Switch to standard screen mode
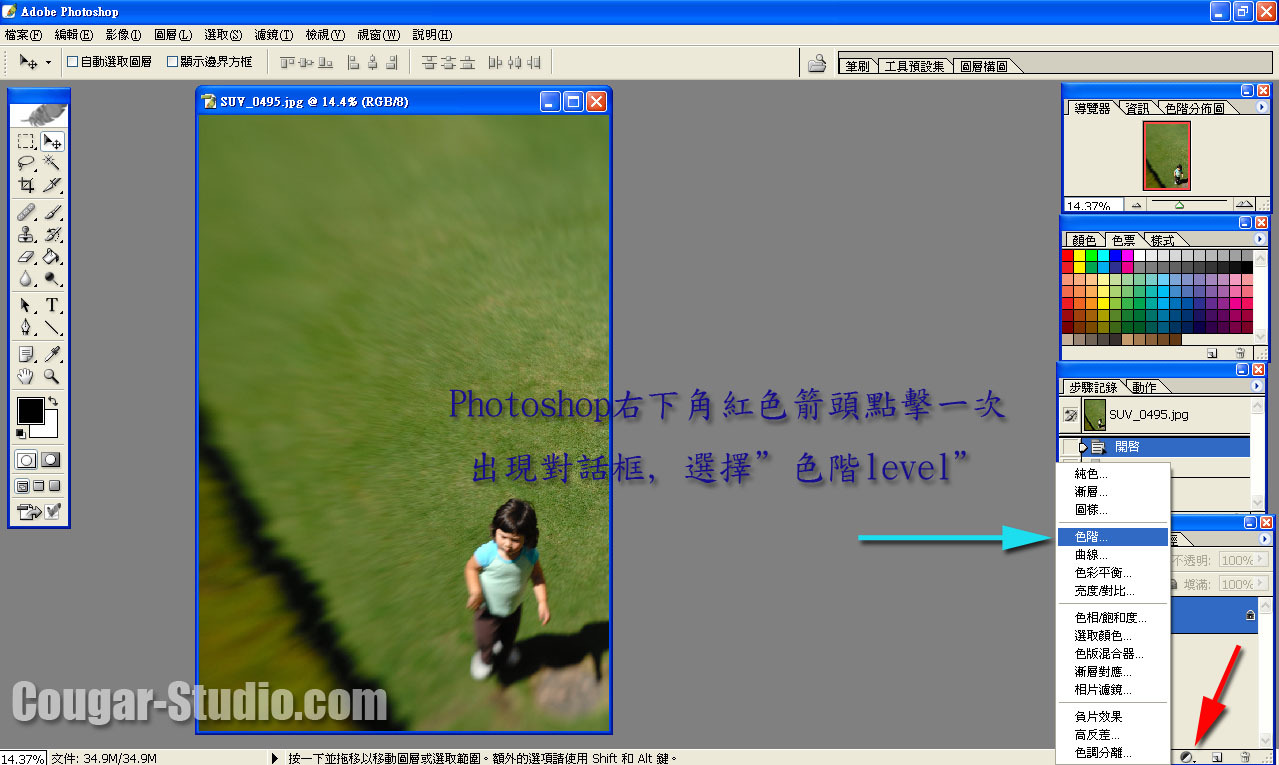The height and width of the screenshot is (765, 1279). [23, 486]
